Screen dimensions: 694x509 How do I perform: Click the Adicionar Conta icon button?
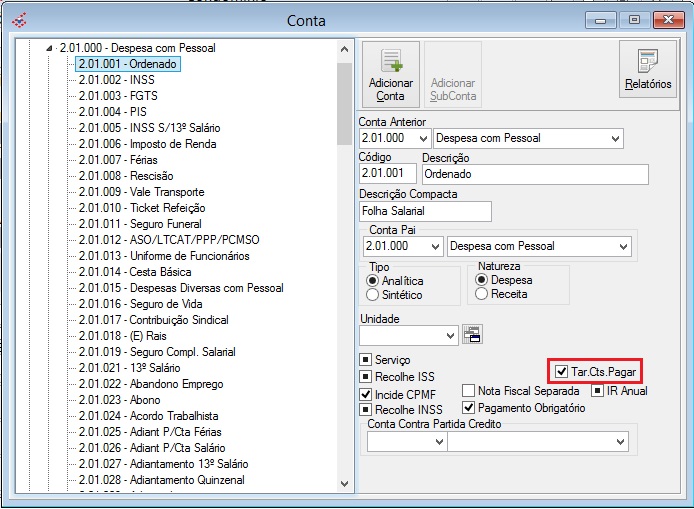[x=390, y=75]
